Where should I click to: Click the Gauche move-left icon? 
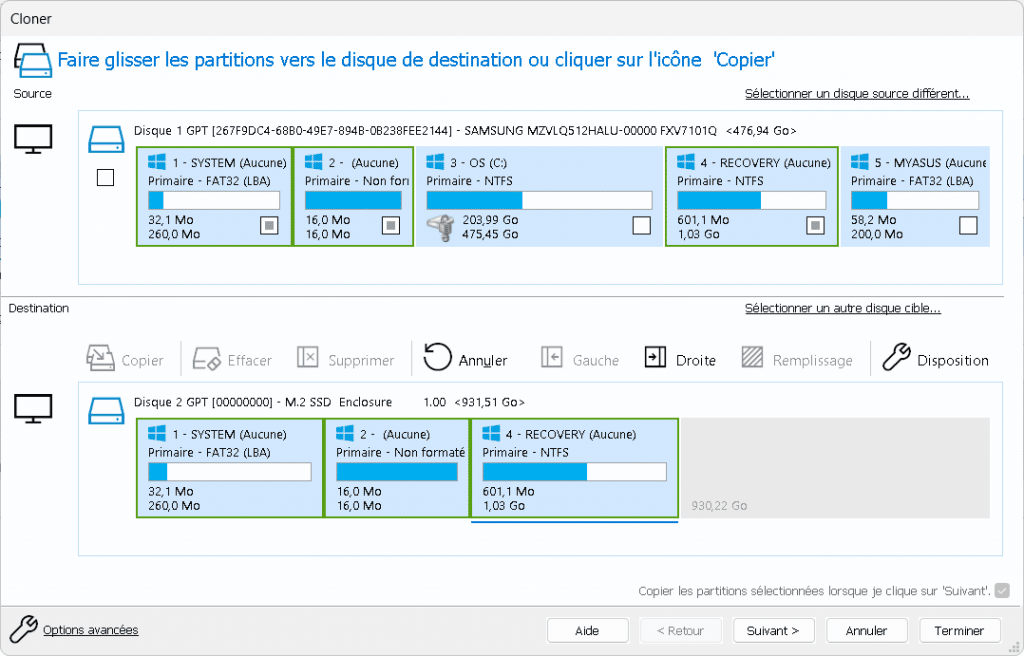coord(551,359)
